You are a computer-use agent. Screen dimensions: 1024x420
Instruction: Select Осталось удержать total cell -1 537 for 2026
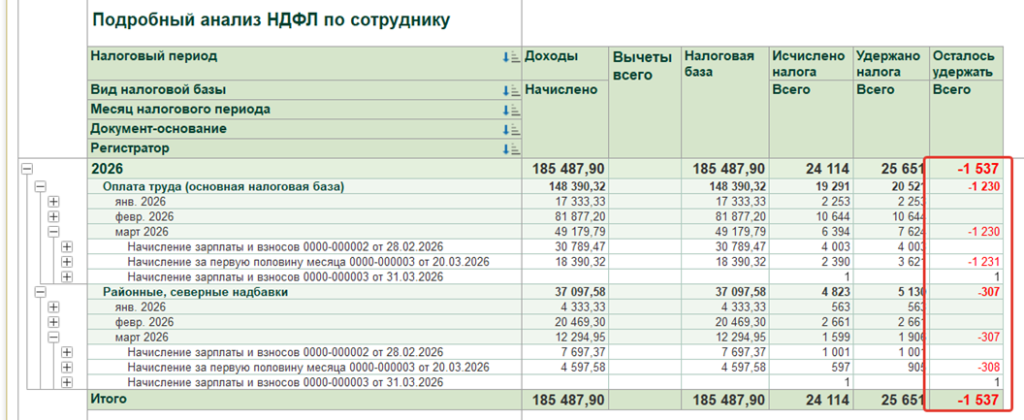click(x=967, y=169)
